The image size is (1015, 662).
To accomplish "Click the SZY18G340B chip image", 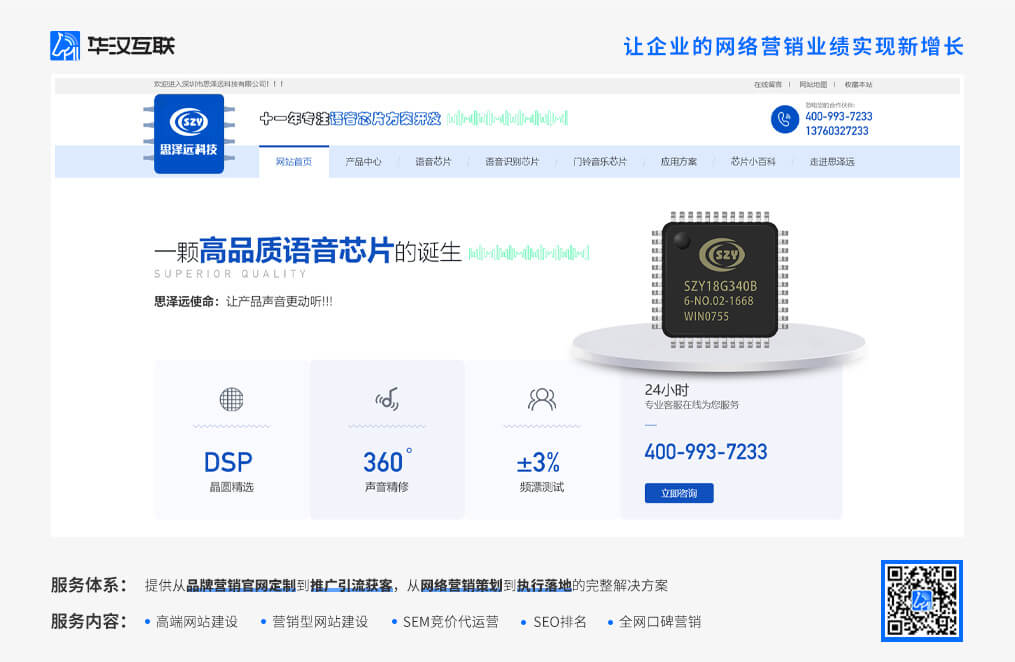I will (719, 280).
